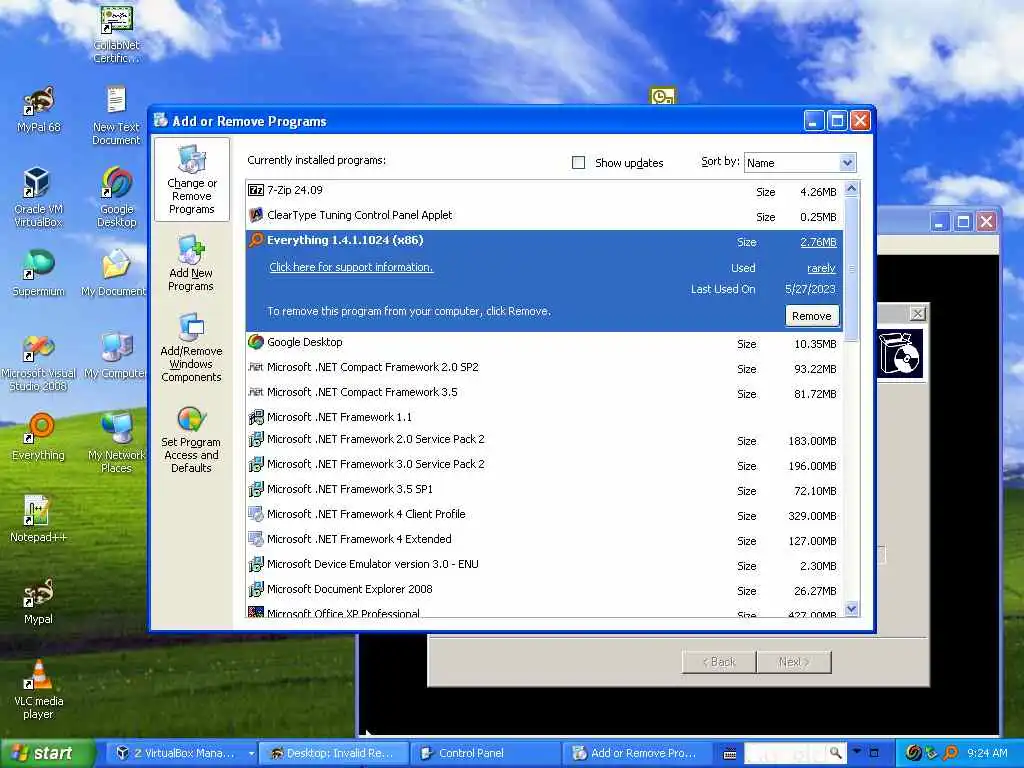Viewport: 1024px width, 768px height.
Task: Open VLC media player desktop icon
Action: (39, 689)
